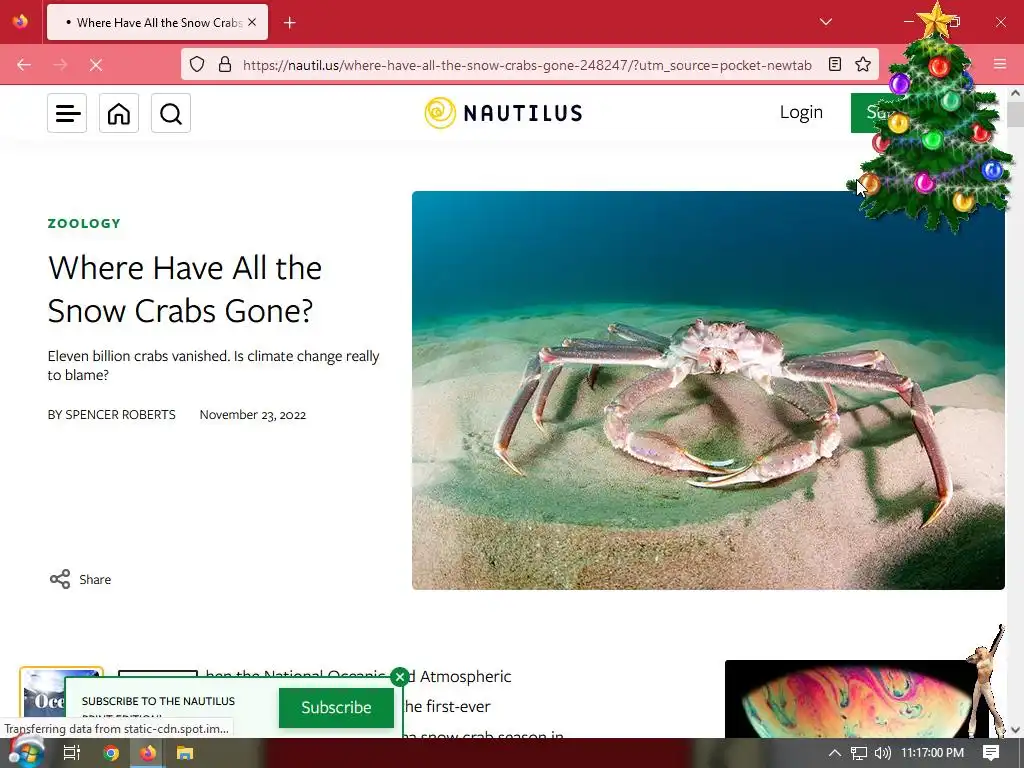Click the page vertical scrollbar thumb

tap(1015, 115)
